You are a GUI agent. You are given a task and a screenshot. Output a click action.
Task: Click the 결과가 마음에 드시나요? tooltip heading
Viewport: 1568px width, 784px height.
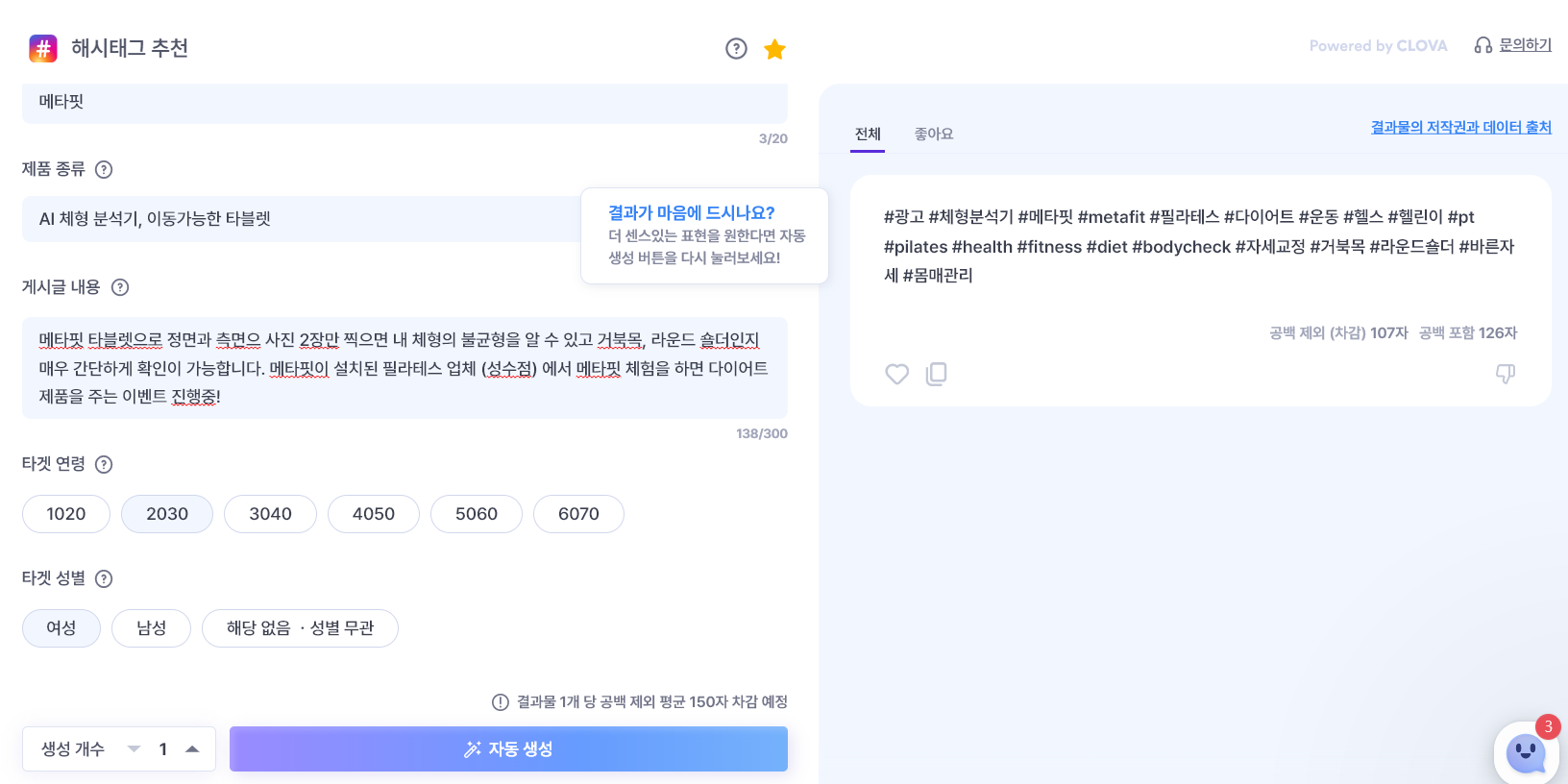[x=692, y=213]
